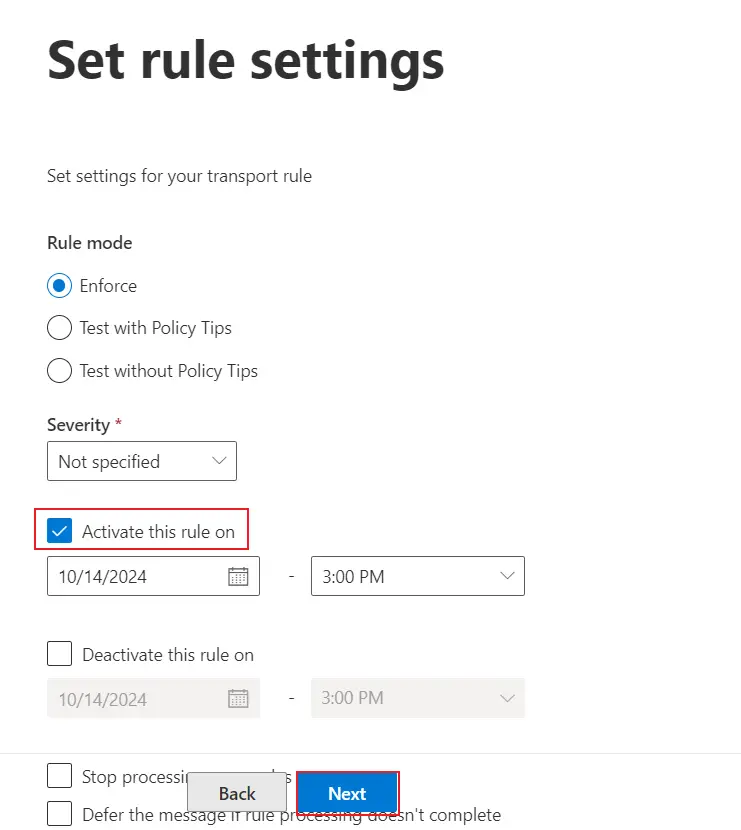
Task: Select Test with Policy Tips mode
Action: pyautogui.click(x=59, y=328)
